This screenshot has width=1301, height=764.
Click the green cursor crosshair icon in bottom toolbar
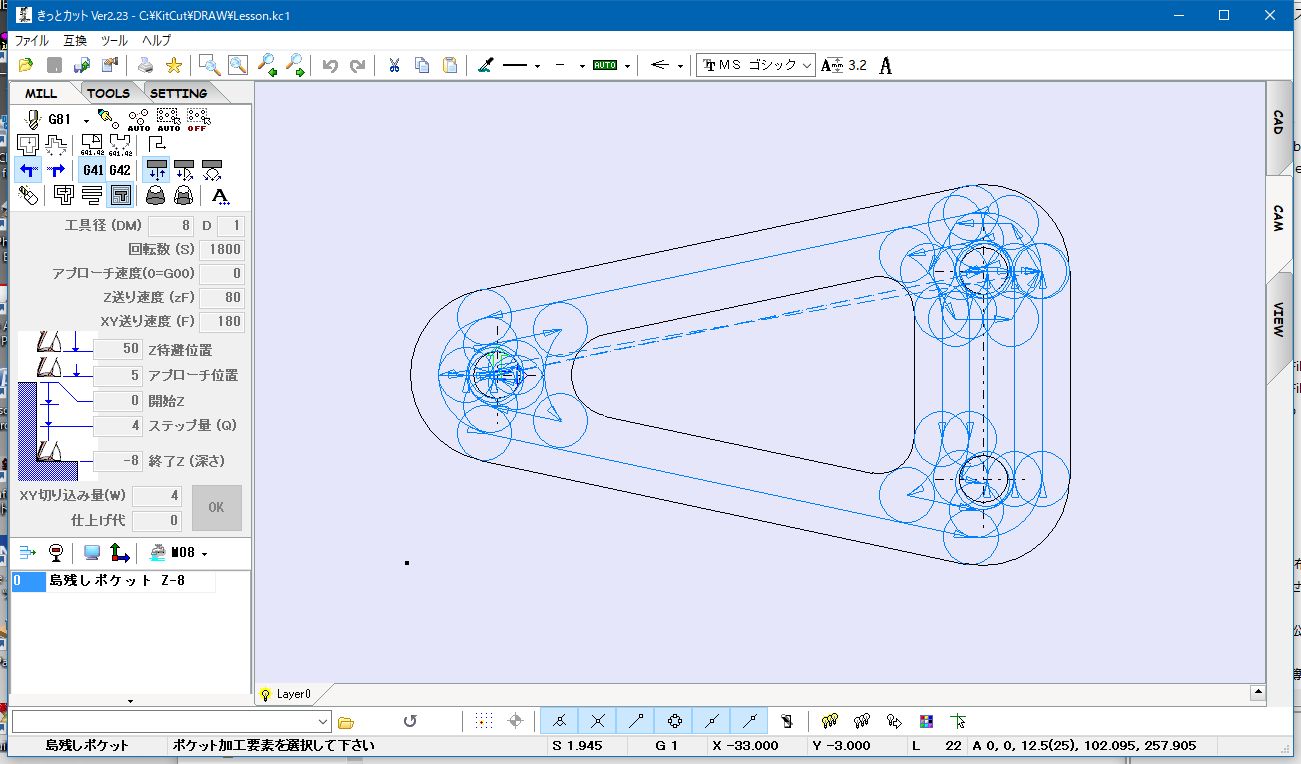[x=959, y=721]
